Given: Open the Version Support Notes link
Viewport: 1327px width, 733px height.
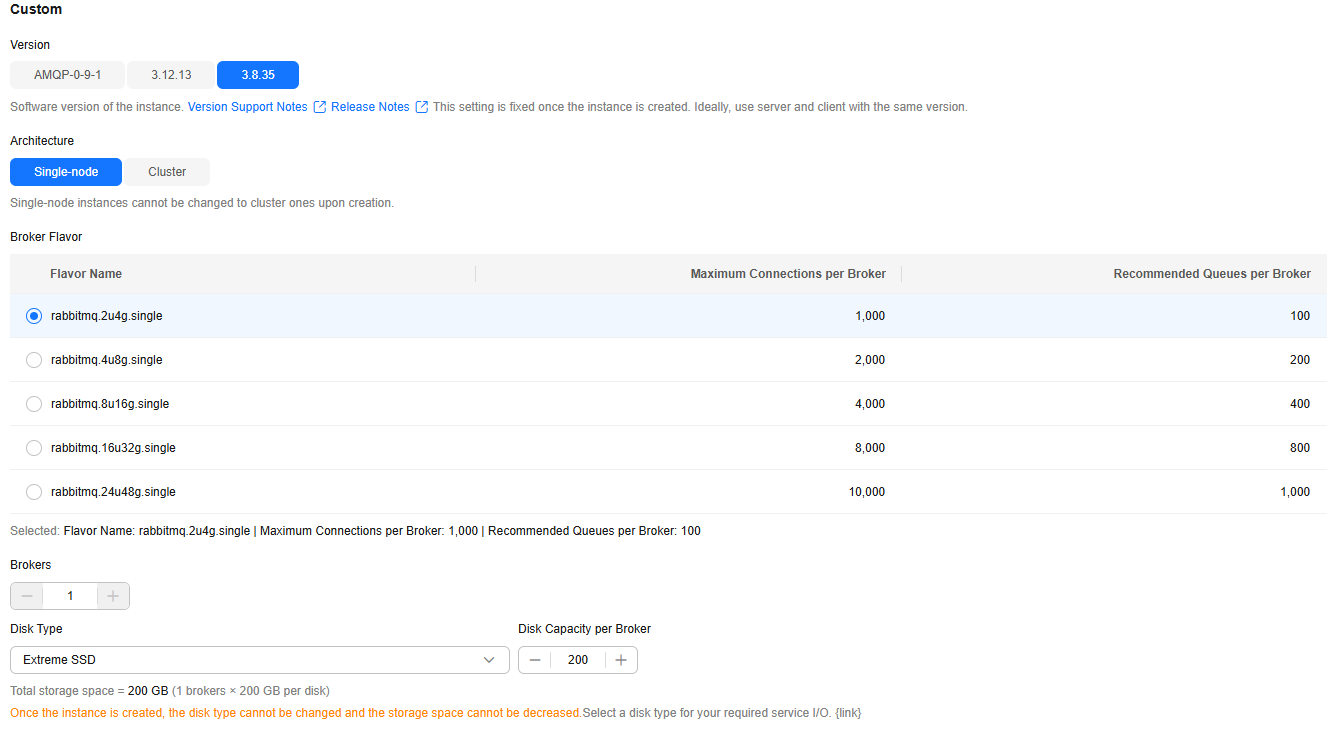Looking at the screenshot, I should [x=247, y=107].
